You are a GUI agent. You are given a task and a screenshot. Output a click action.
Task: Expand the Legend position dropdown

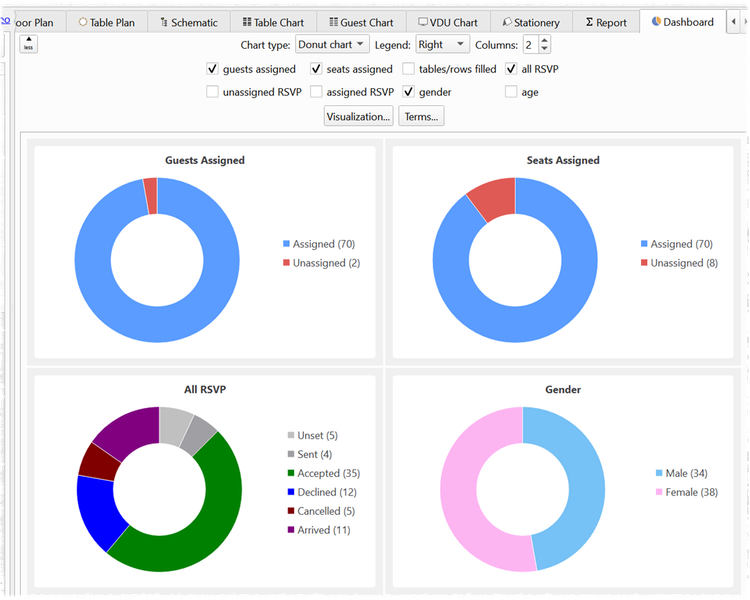(442, 45)
